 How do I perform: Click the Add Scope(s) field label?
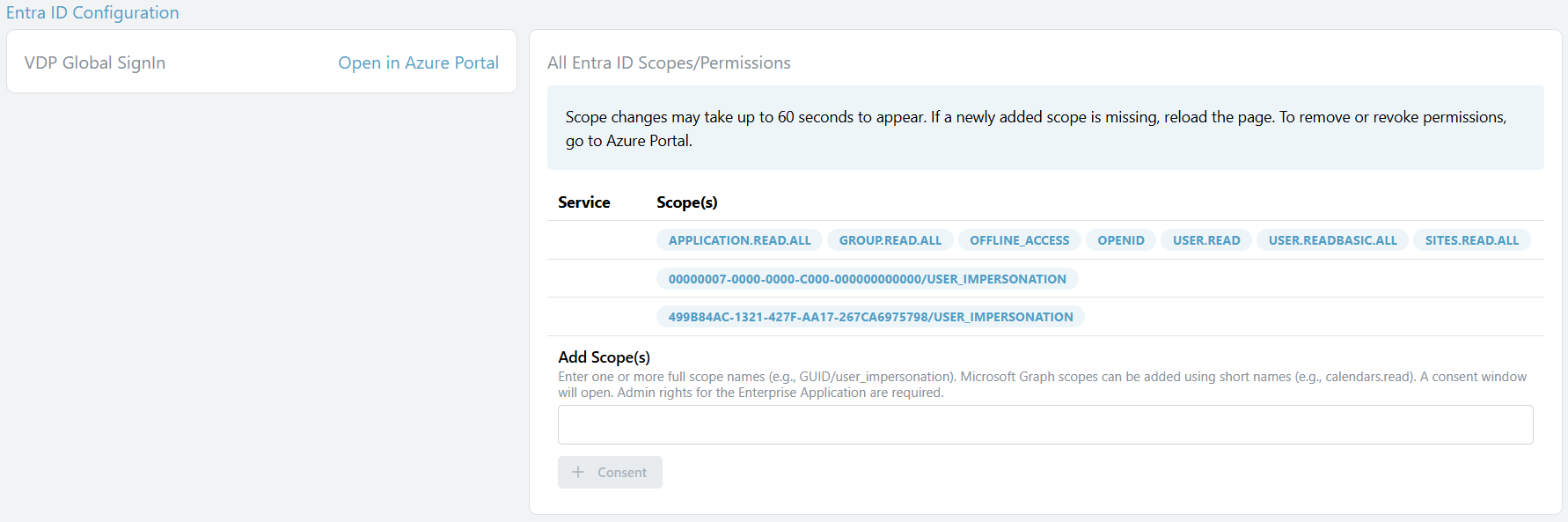(604, 357)
